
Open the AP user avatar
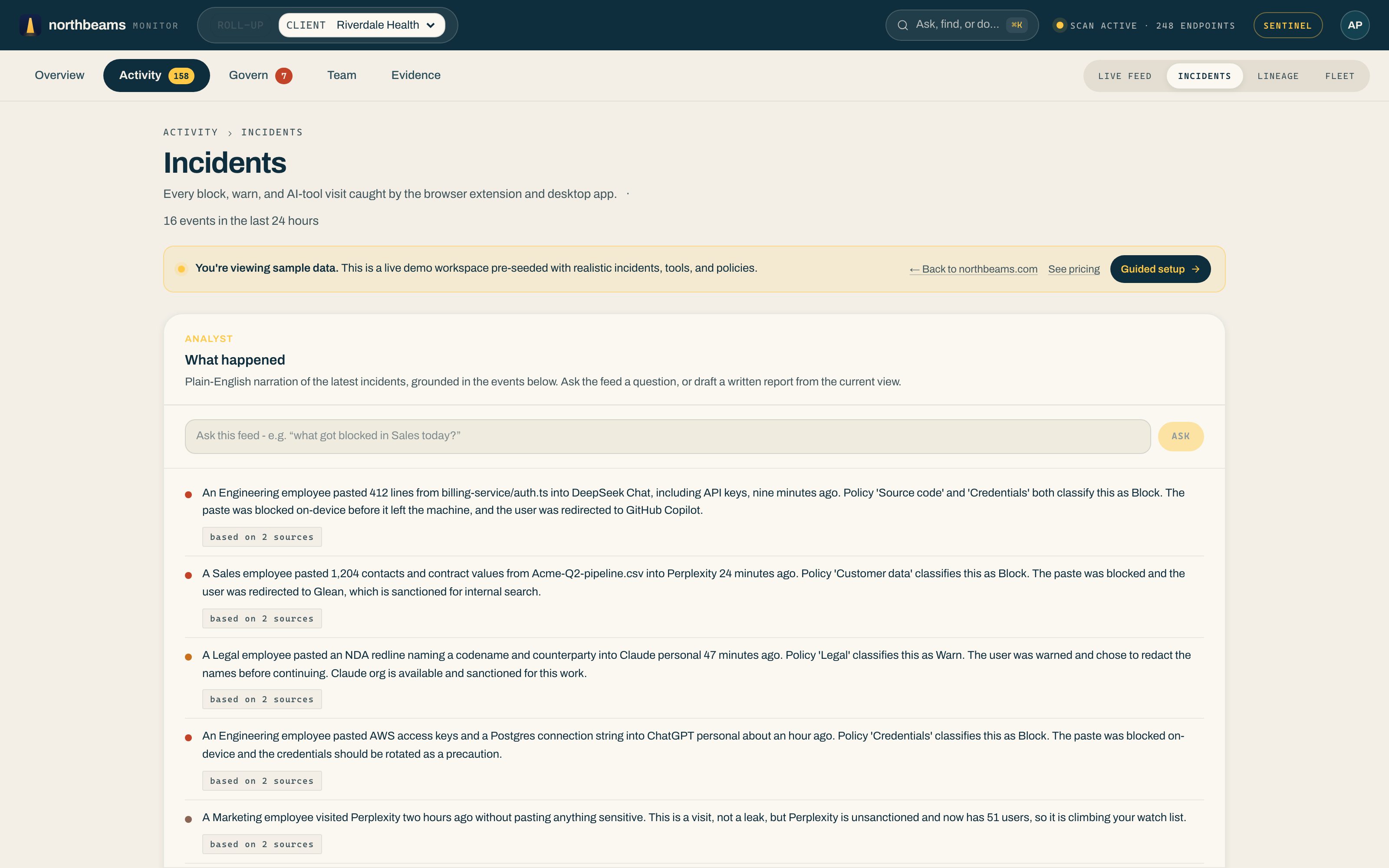(1355, 25)
